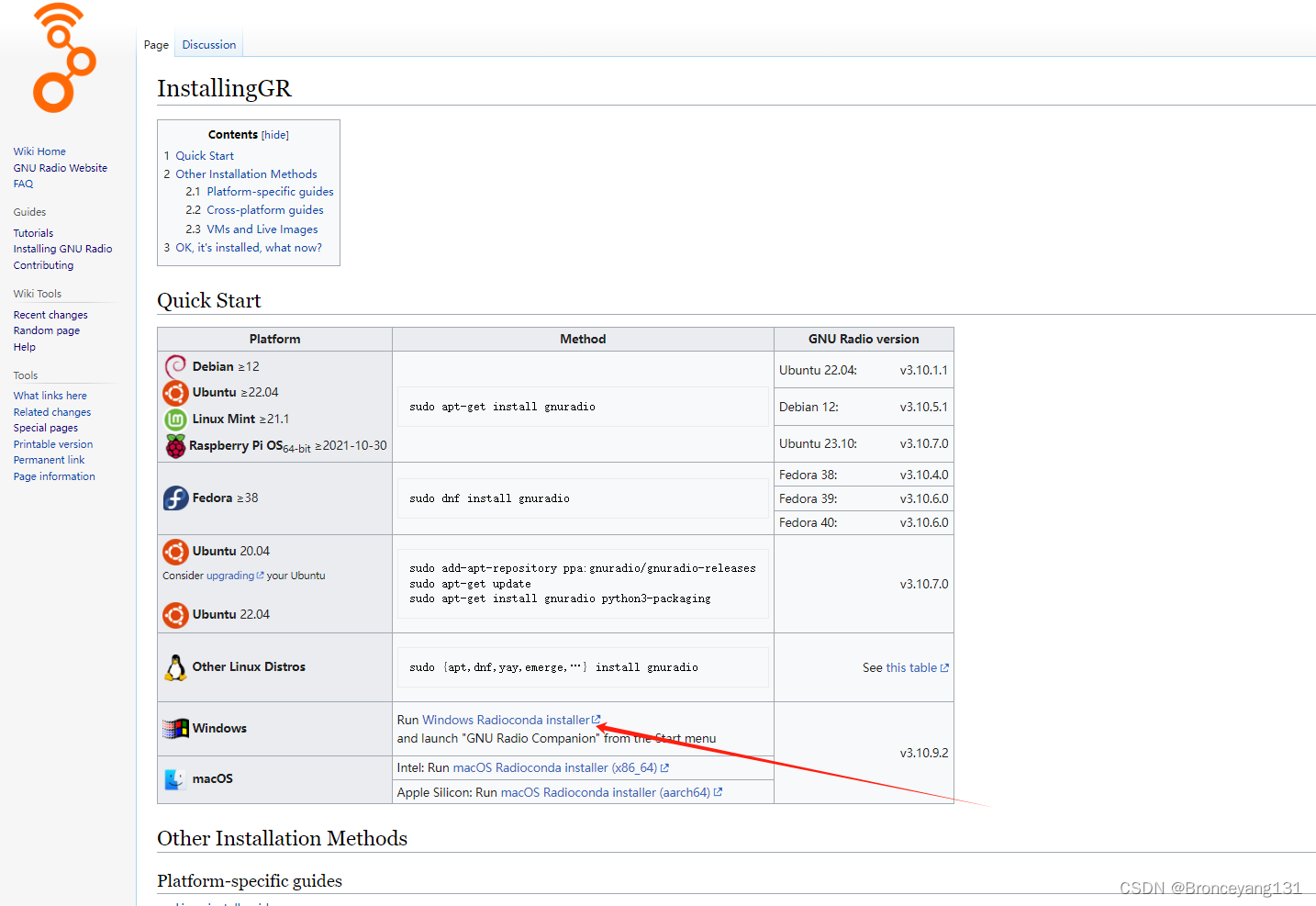
Task: Open a Random page
Action: (x=47, y=330)
